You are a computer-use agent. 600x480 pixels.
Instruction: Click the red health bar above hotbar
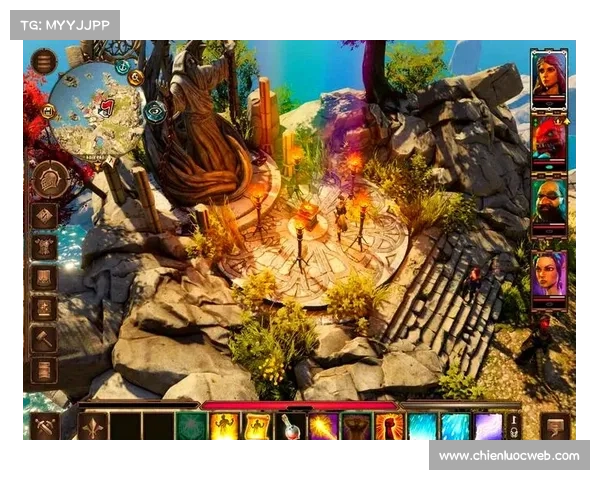click(x=299, y=406)
